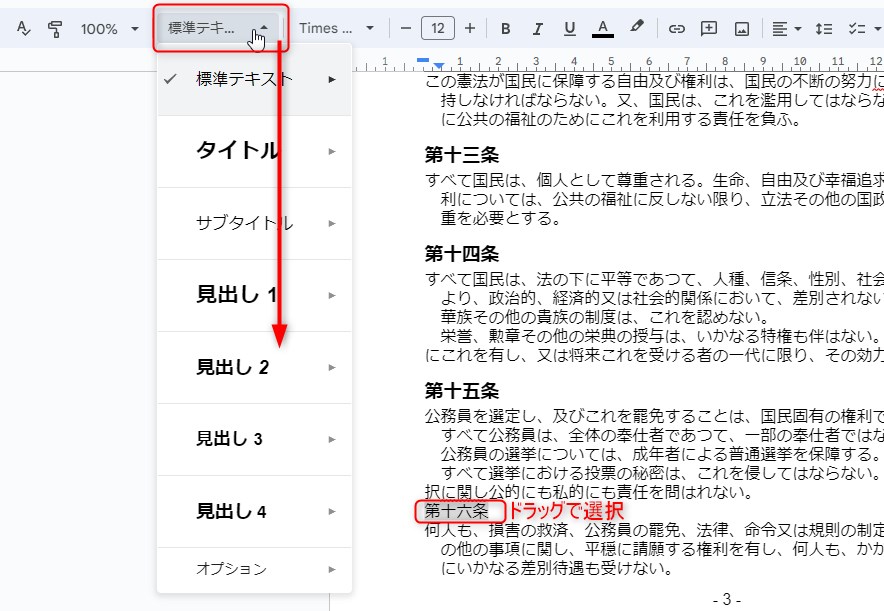
Task: Click the spell check icon
Action: (x=24, y=29)
